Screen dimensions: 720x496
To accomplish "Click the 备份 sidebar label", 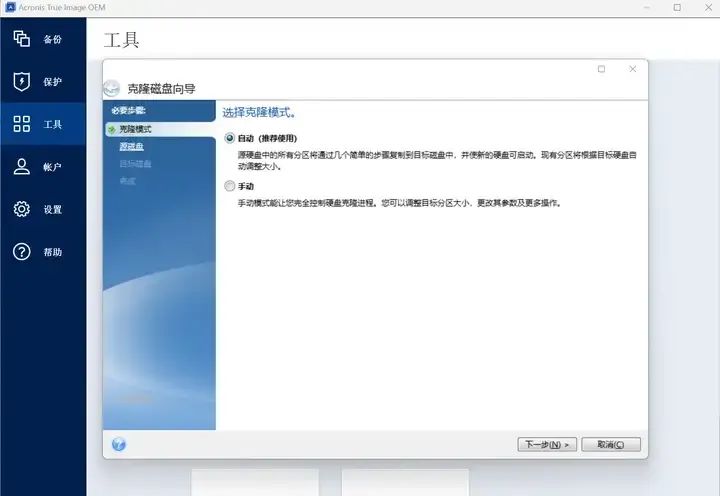I will [x=52, y=39].
